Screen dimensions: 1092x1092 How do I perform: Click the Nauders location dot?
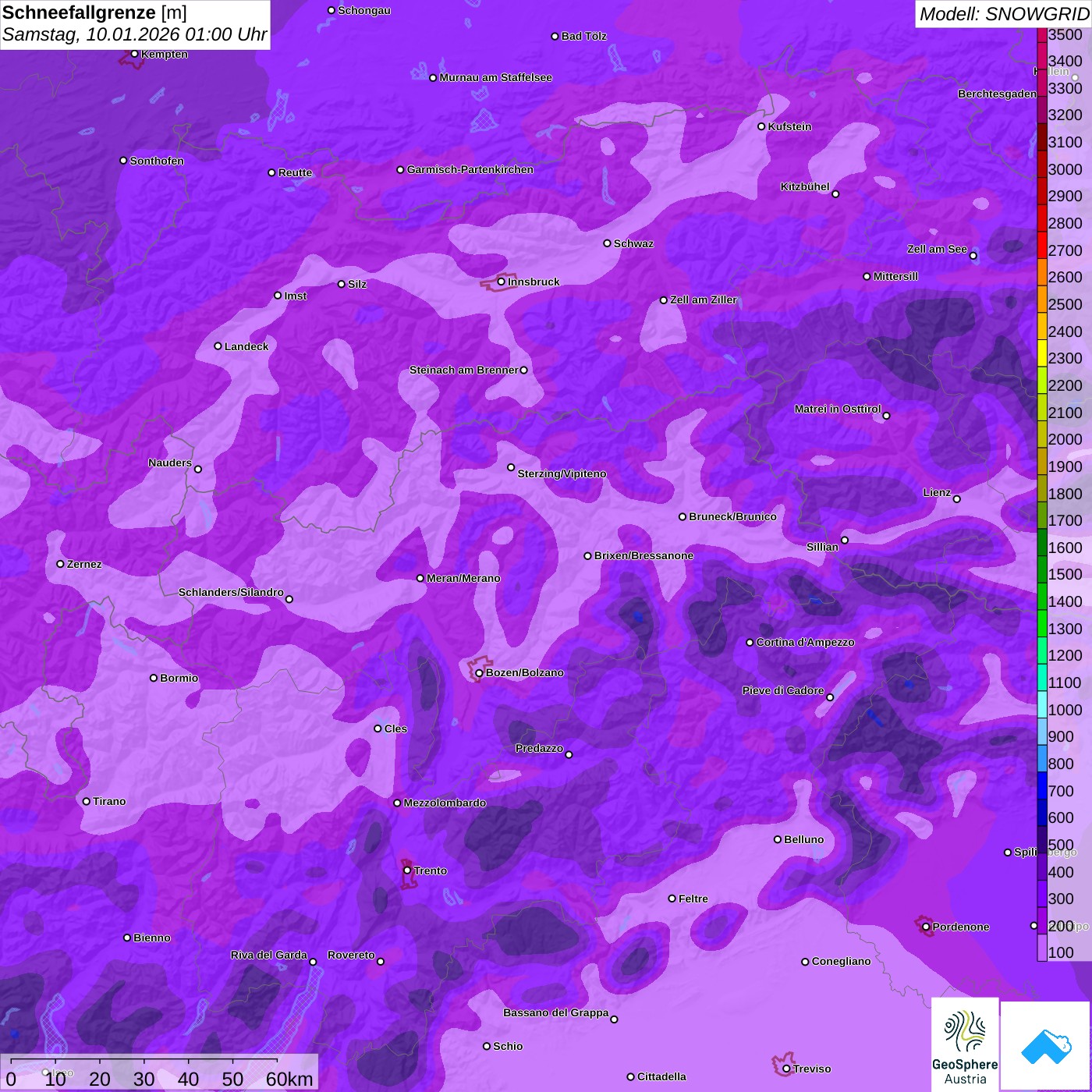pyautogui.click(x=198, y=470)
